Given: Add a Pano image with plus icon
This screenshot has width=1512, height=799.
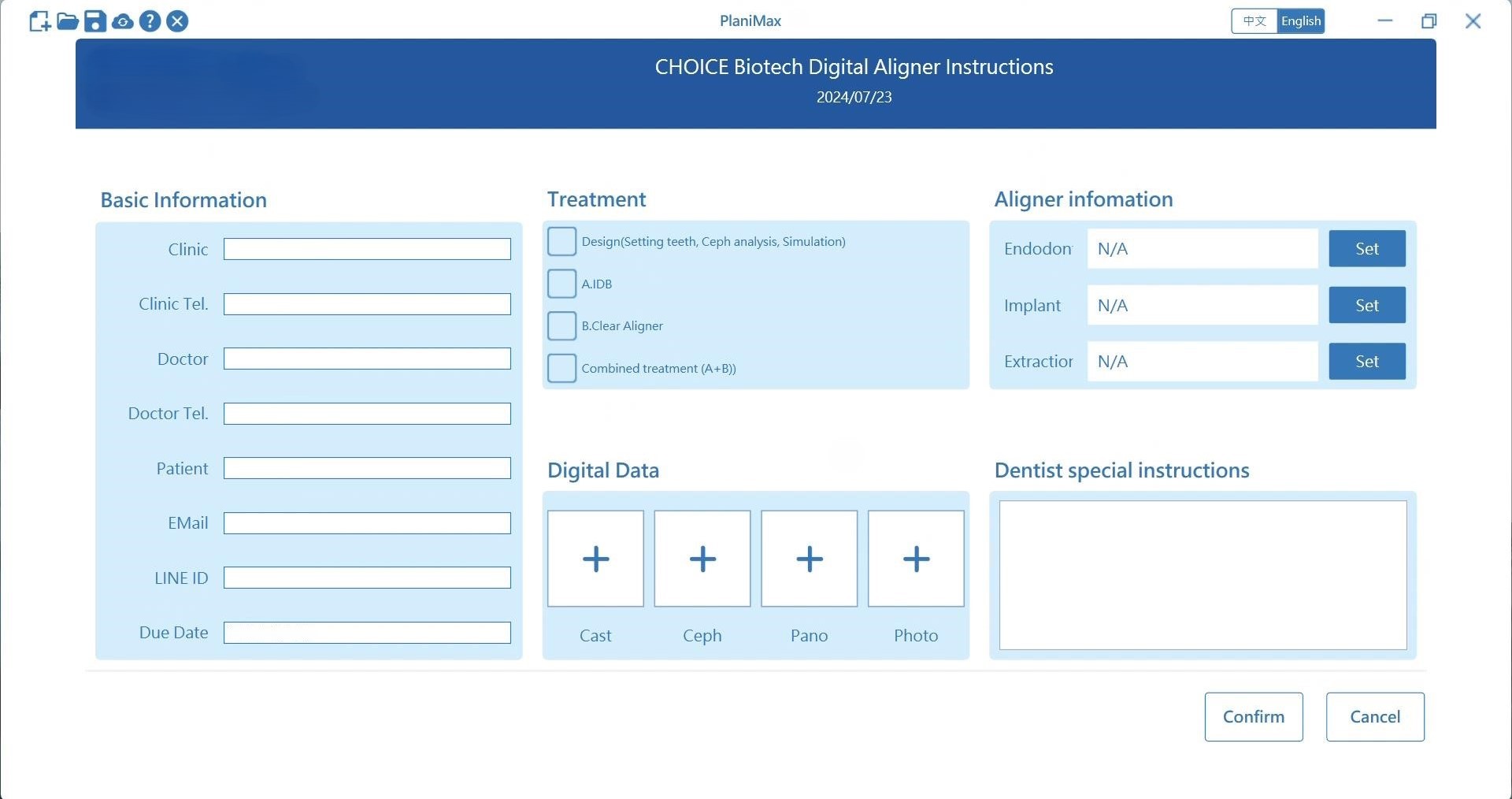Looking at the screenshot, I should (810, 559).
